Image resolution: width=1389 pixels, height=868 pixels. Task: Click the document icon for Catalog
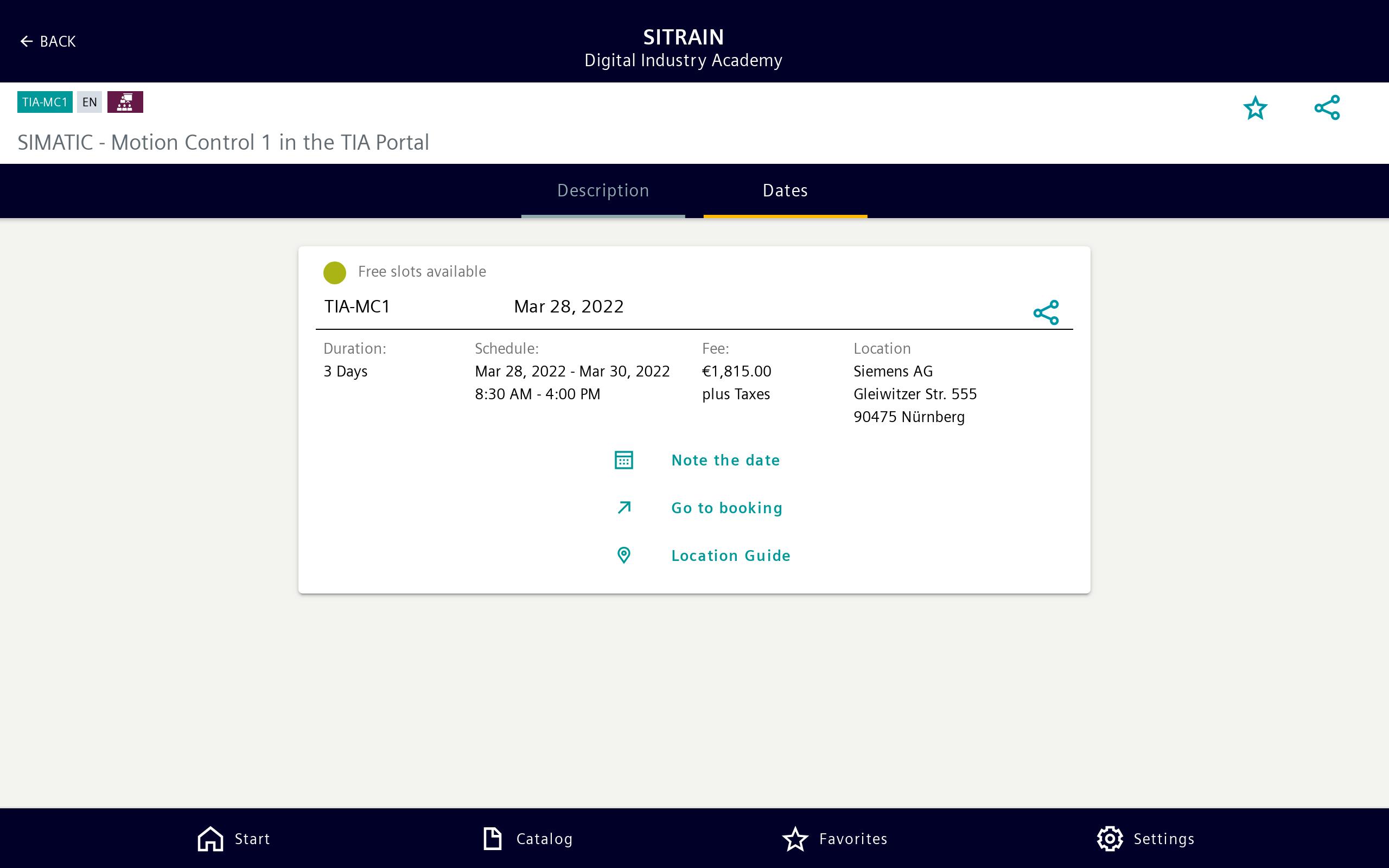click(x=493, y=839)
